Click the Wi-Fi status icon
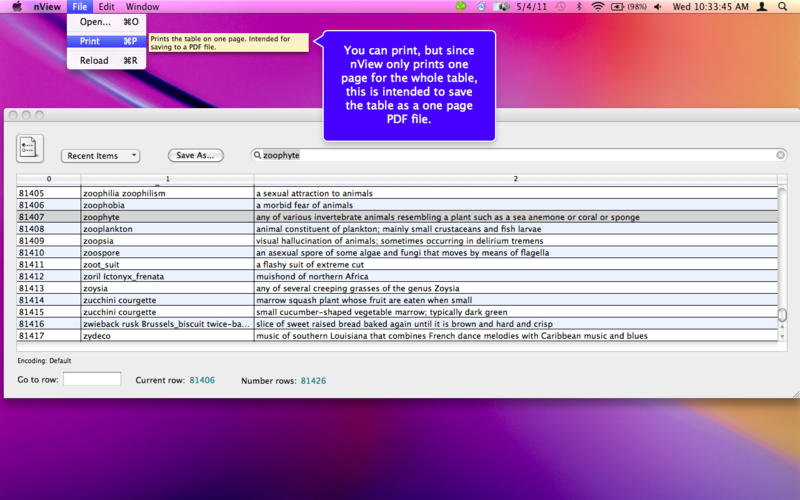This screenshot has width=800, height=500. point(597,7)
